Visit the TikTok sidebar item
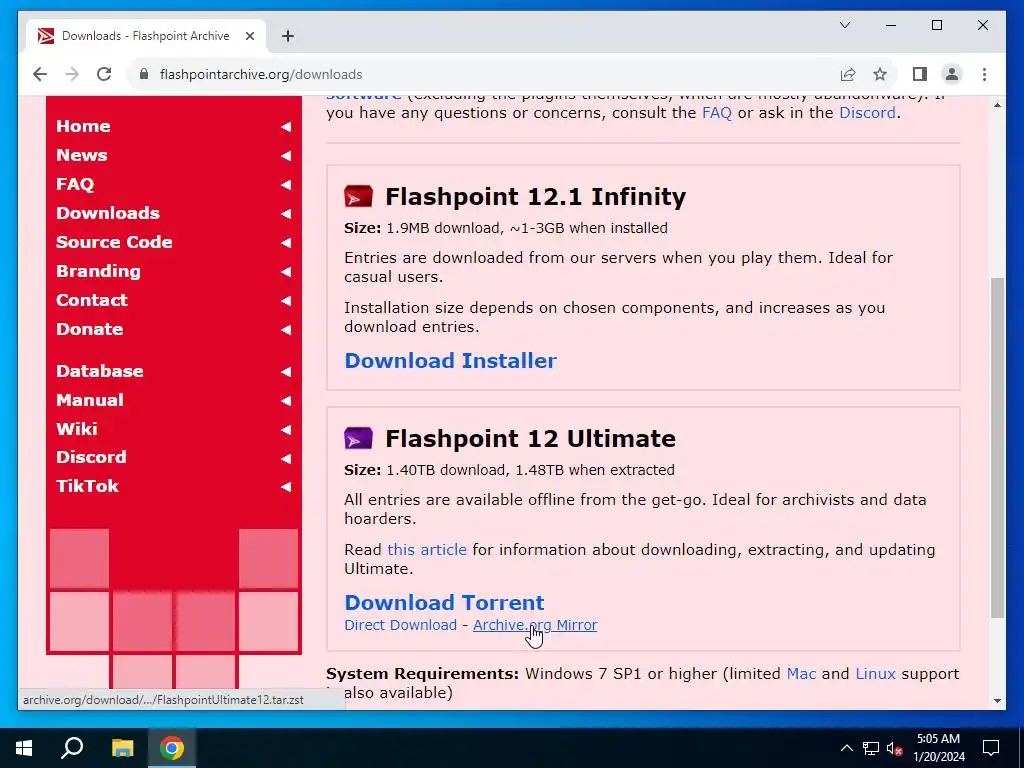1024x768 pixels. tap(88, 486)
